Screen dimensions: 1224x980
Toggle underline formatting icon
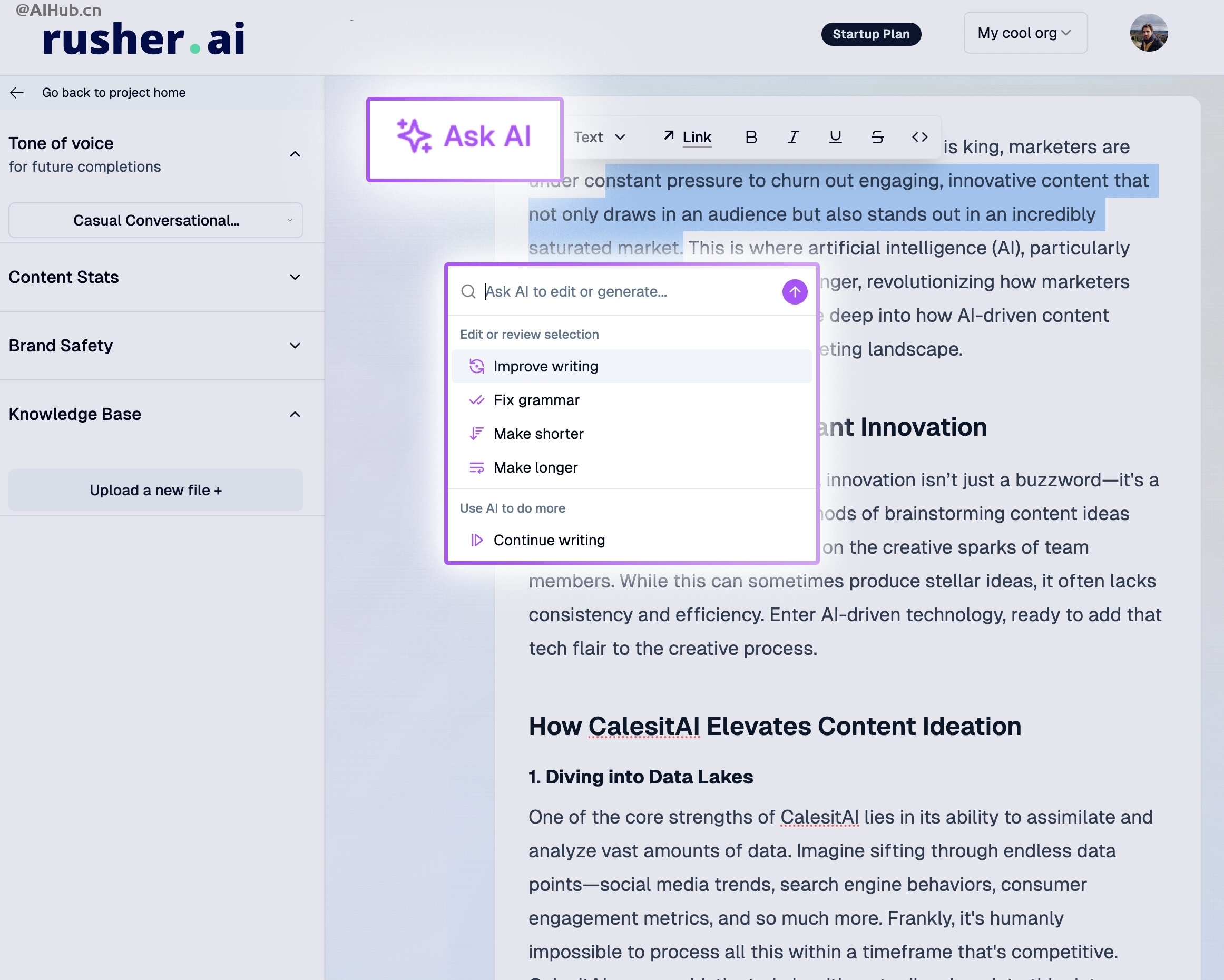tap(835, 137)
